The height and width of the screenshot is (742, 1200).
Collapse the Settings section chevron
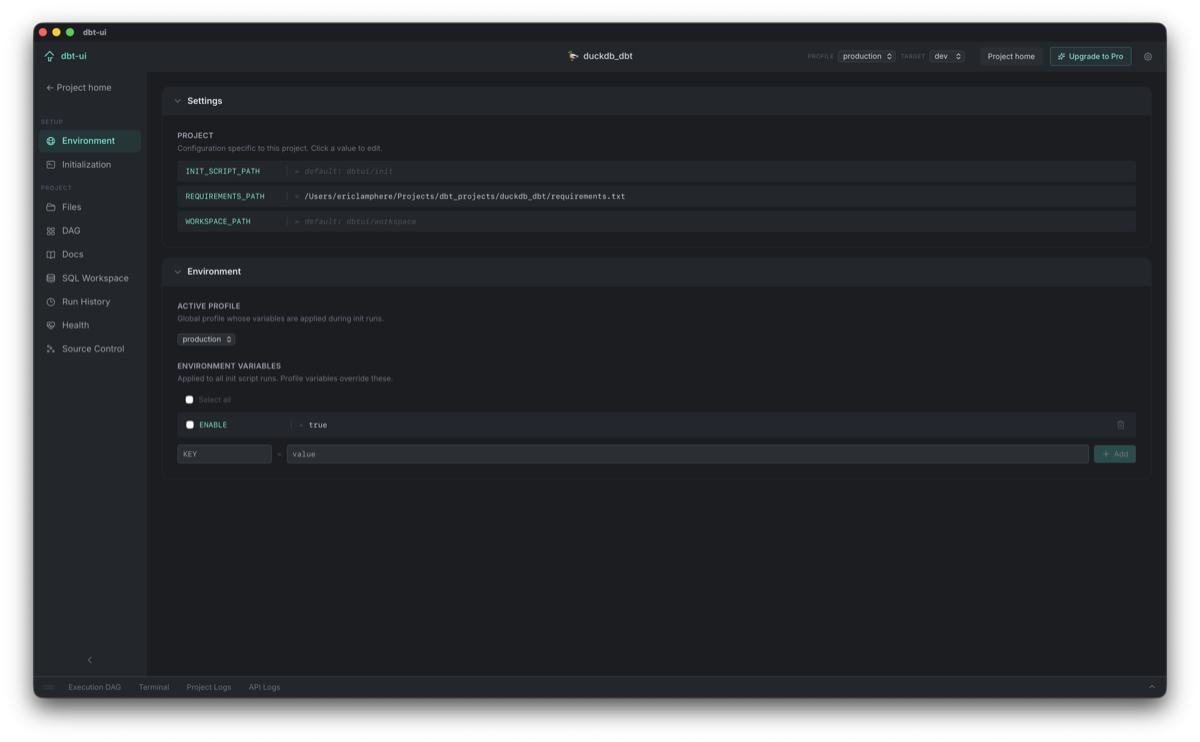click(178, 101)
